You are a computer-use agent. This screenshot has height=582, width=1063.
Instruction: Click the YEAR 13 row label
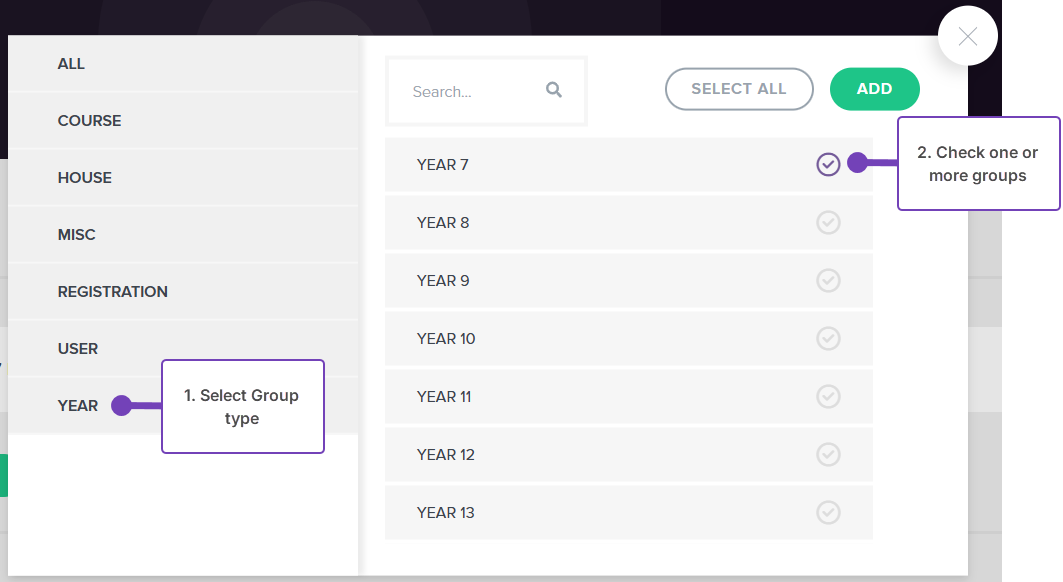point(446,513)
